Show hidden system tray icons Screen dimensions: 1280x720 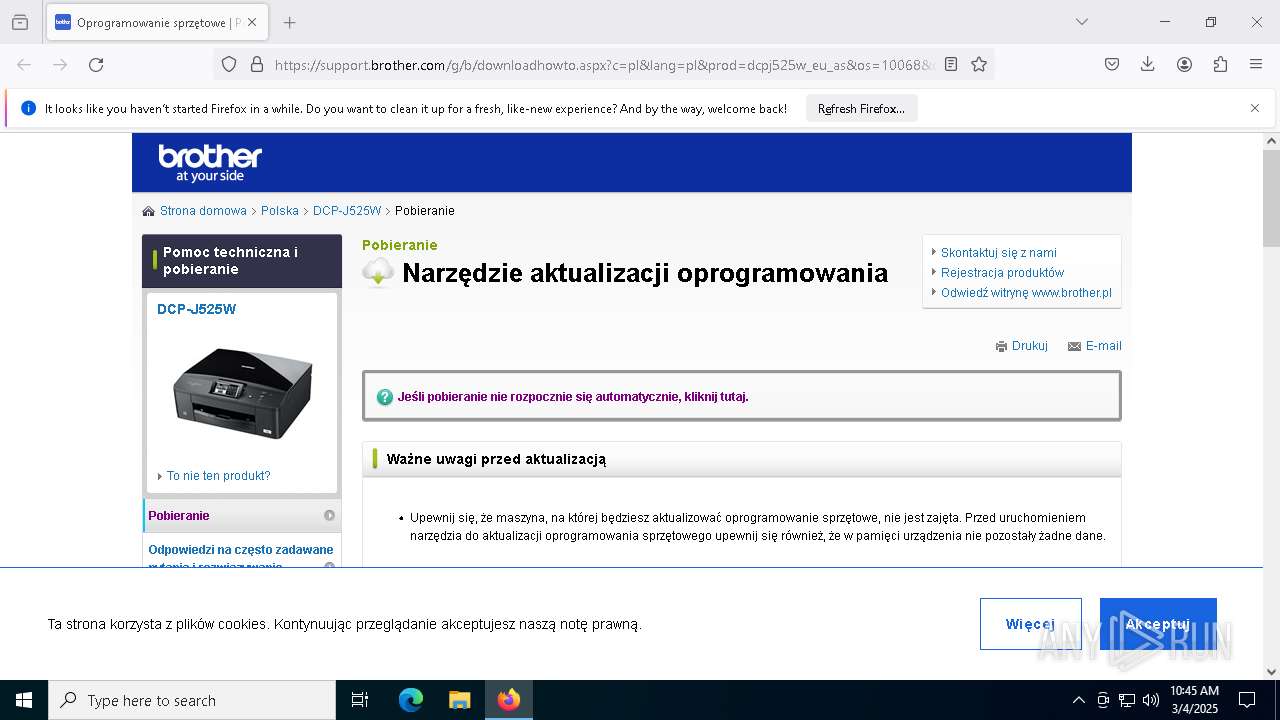[x=1078, y=700]
